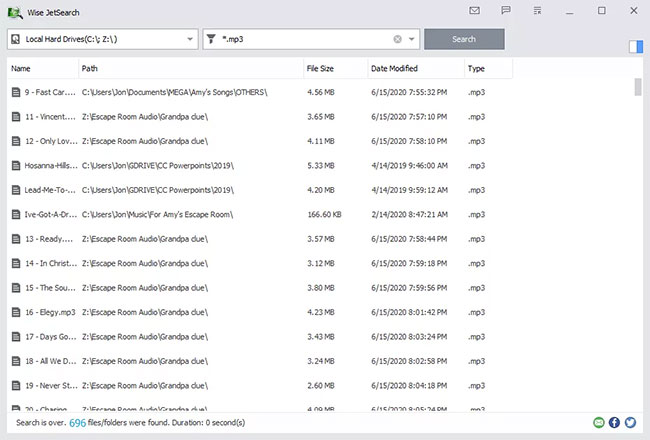The height and width of the screenshot is (440, 650).
Task: Select file icon for 18 - All We D
Action: click(16, 361)
